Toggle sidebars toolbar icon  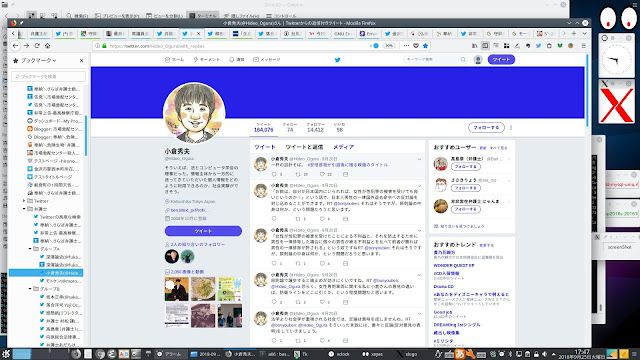click(485, 46)
